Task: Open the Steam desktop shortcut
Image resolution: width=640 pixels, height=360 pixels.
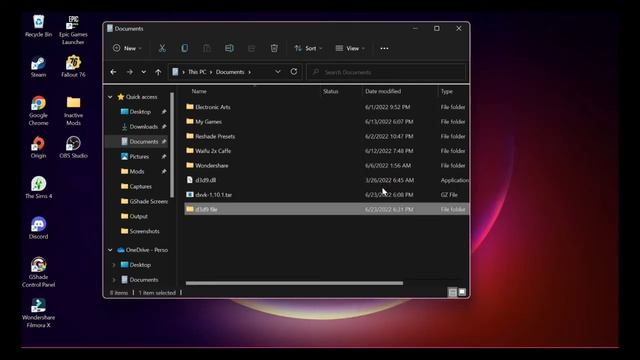Action: pos(38,67)
